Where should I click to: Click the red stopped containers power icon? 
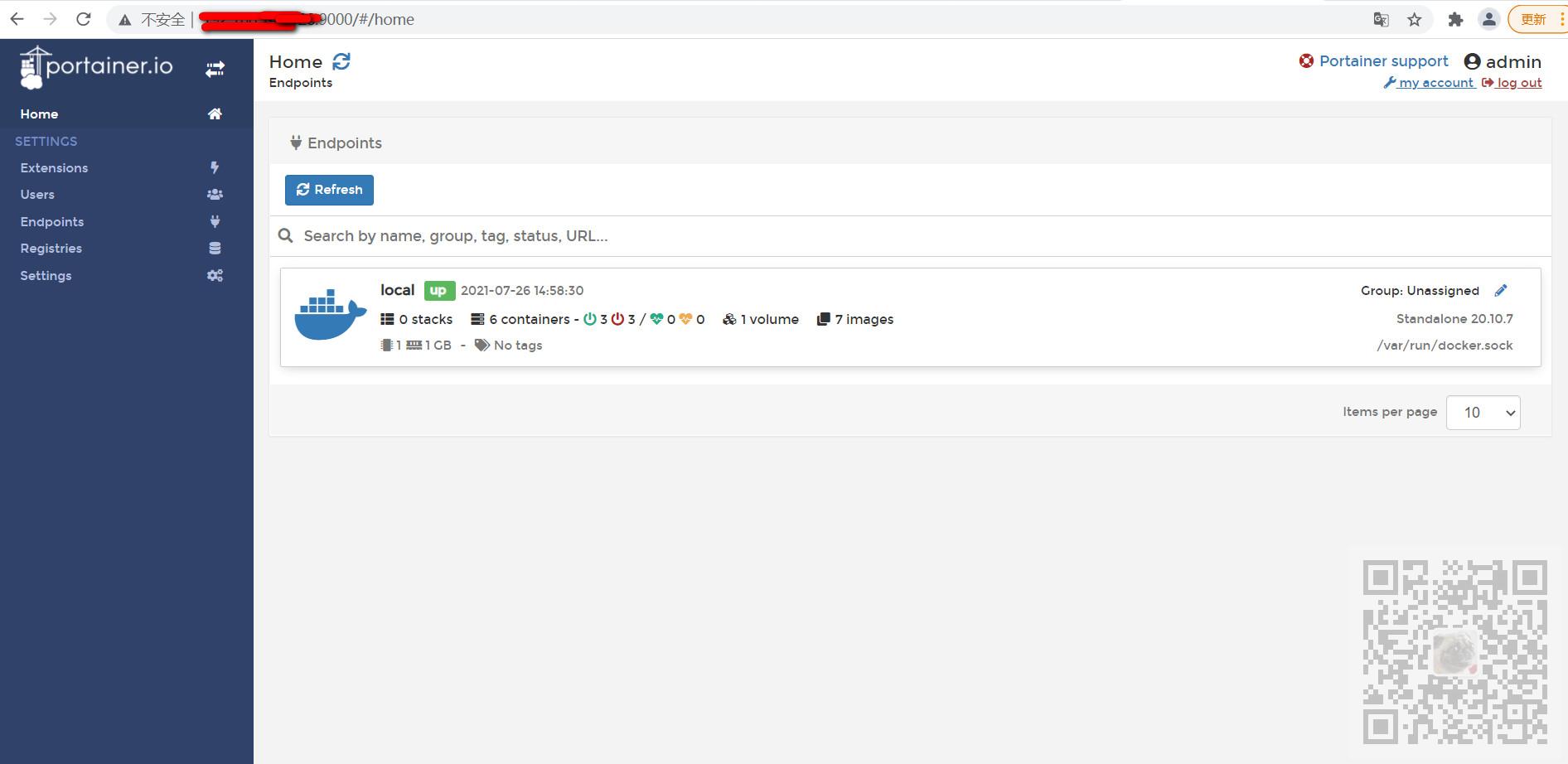tap(617, 319)
